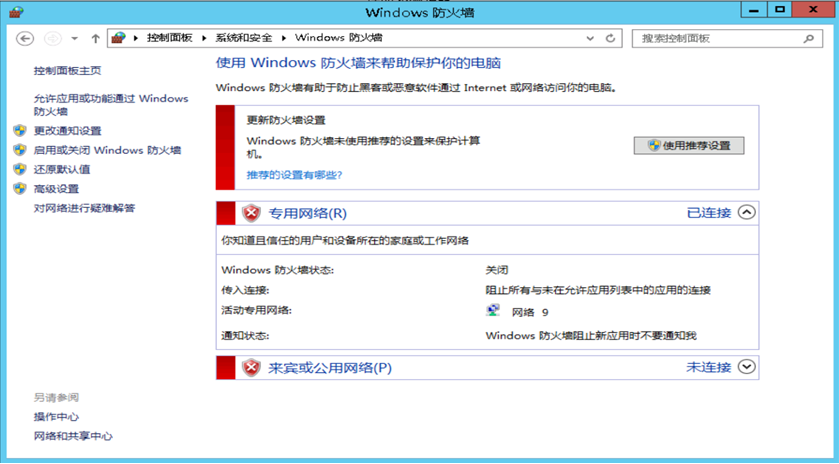Viewport: 839px width, 464px height.
Task: Click the 专用网络(R) section heading
Action: point(307,214)
